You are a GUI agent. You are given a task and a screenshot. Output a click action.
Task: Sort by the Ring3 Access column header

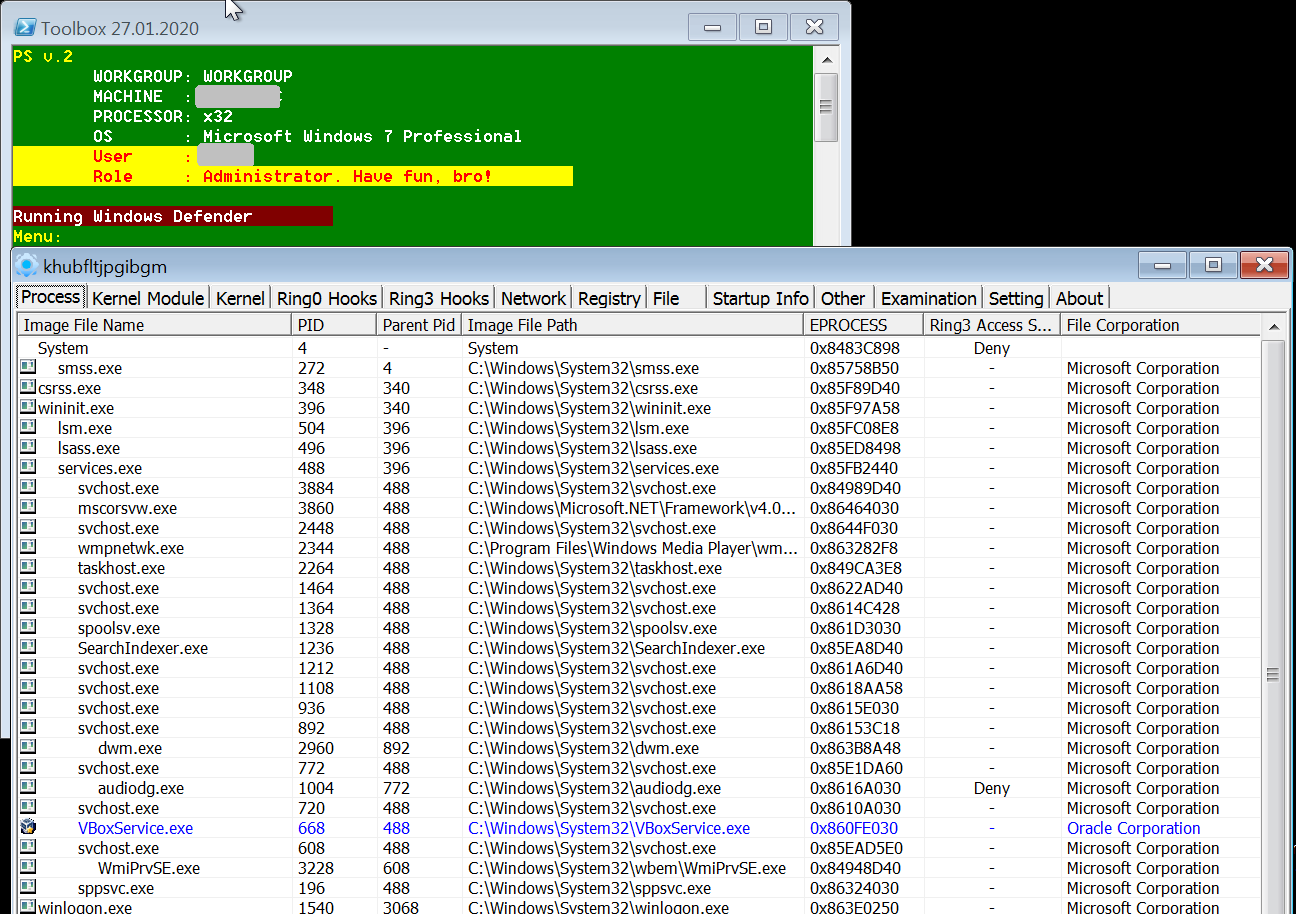coord(992,325)
